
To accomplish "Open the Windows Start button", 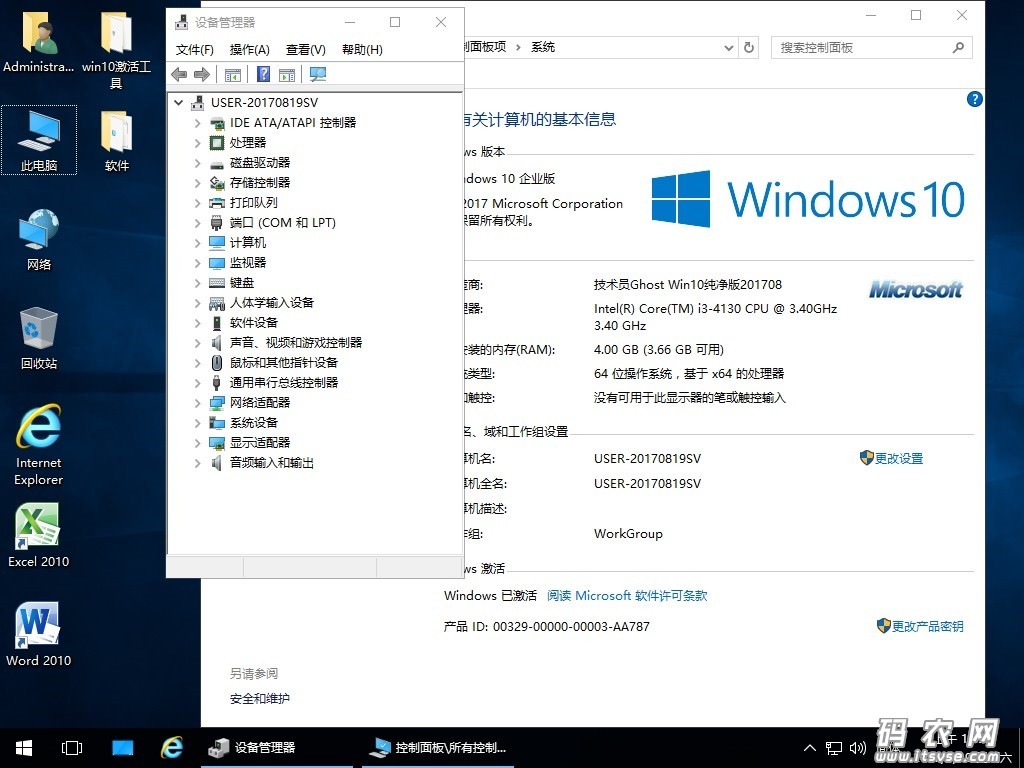I will 24,748.
